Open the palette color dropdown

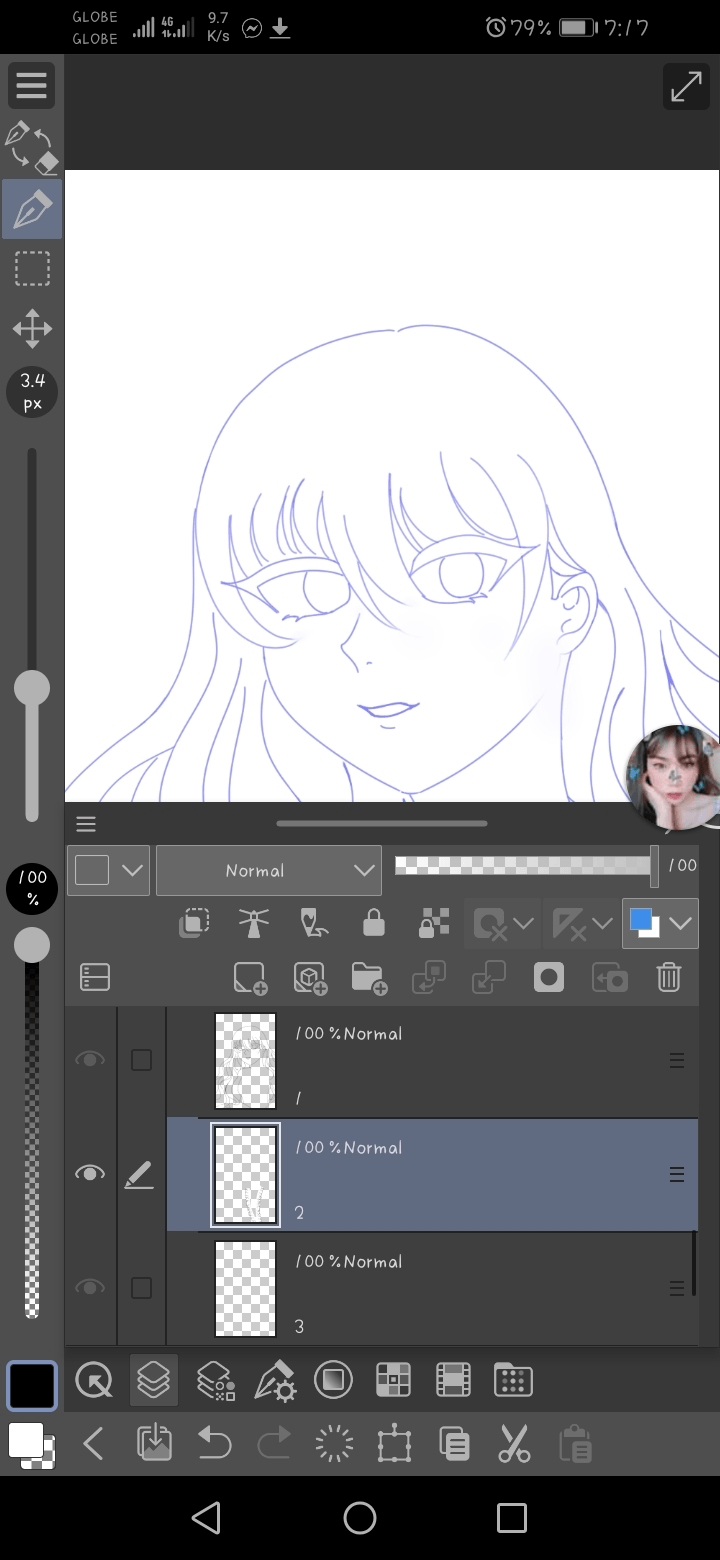pos(108,870)
